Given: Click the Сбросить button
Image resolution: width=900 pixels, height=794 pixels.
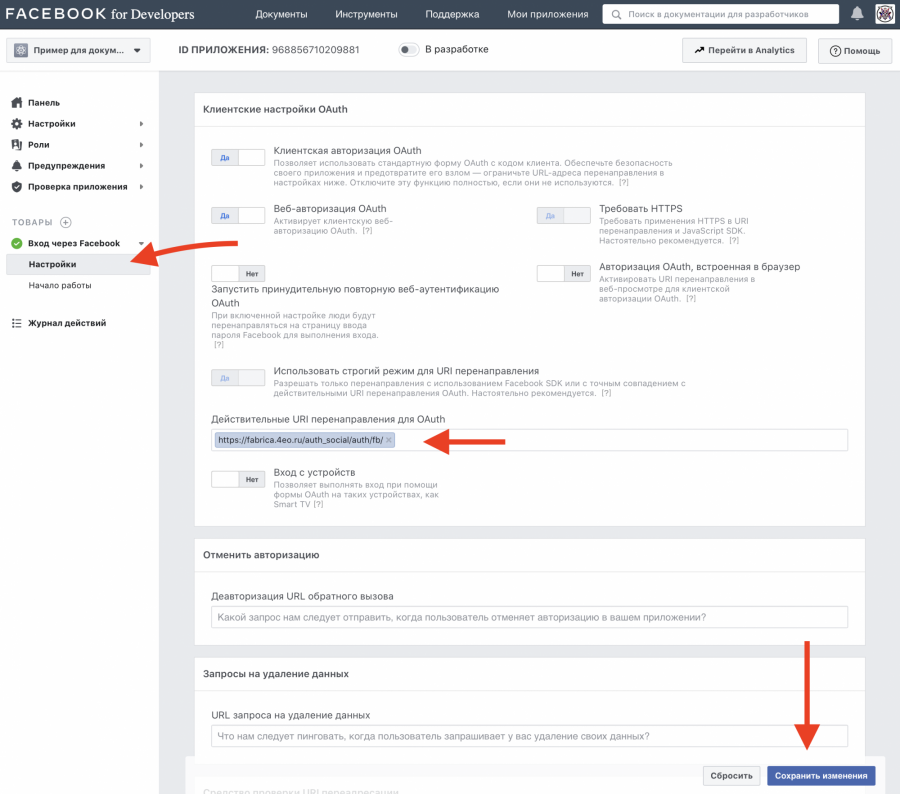Looking at the screenshot, I should pyautogui.click(x=731, y=775).
